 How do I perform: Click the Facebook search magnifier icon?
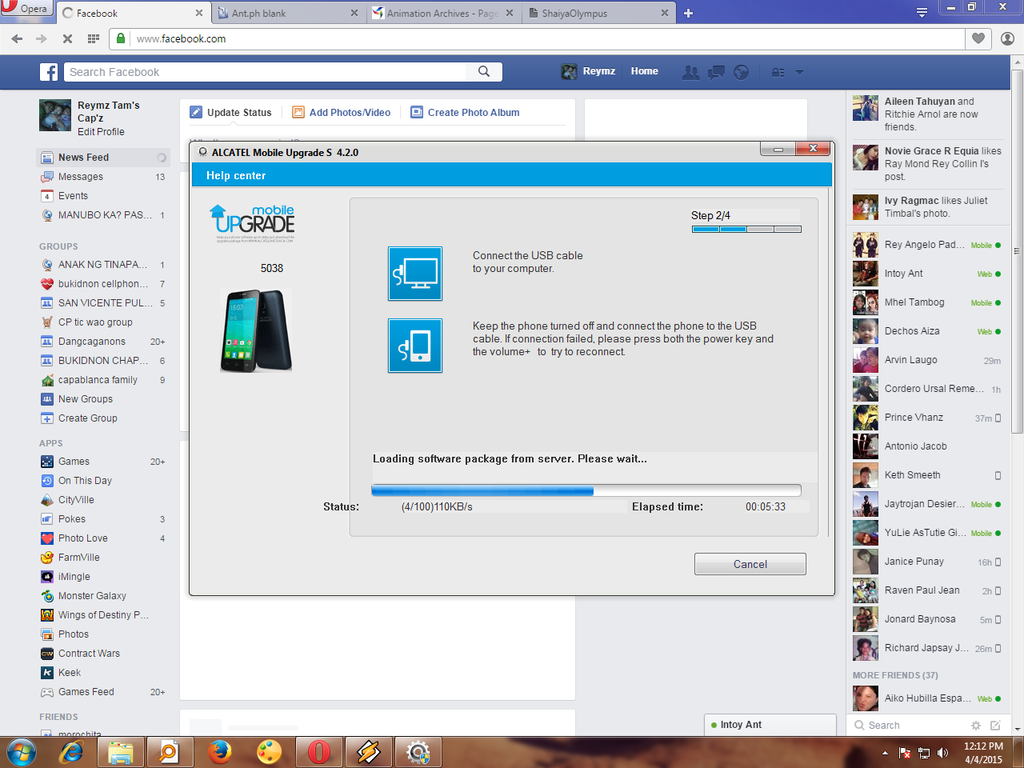click(x=484, y=72)
